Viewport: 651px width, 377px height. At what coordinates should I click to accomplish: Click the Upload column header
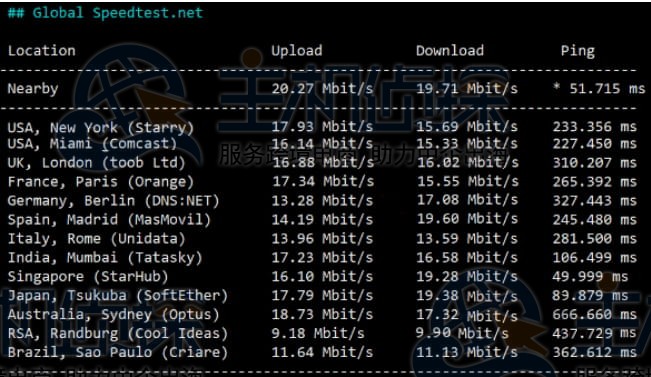click(296, 51)
